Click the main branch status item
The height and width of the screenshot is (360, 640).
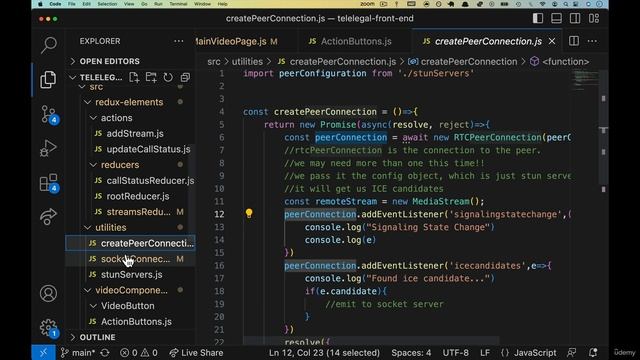point(78,353)
